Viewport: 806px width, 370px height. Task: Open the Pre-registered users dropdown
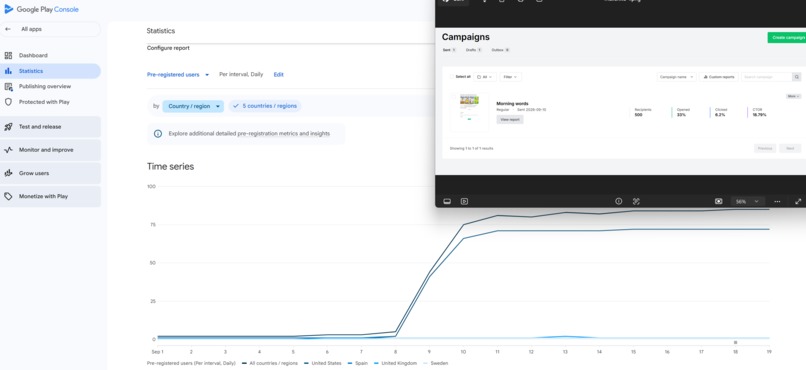click(x=178, y=75)
